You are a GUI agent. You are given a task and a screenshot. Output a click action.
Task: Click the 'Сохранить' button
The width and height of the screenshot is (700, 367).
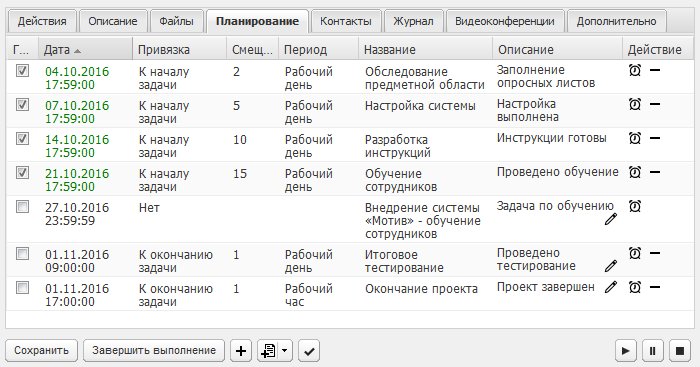tap(42, 350)
